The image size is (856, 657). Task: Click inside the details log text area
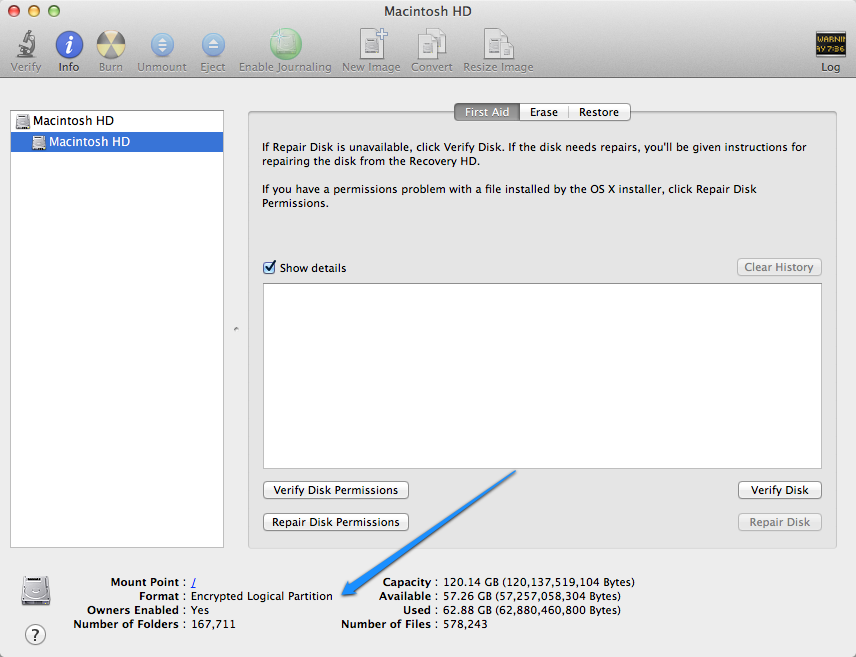point(542,376)
